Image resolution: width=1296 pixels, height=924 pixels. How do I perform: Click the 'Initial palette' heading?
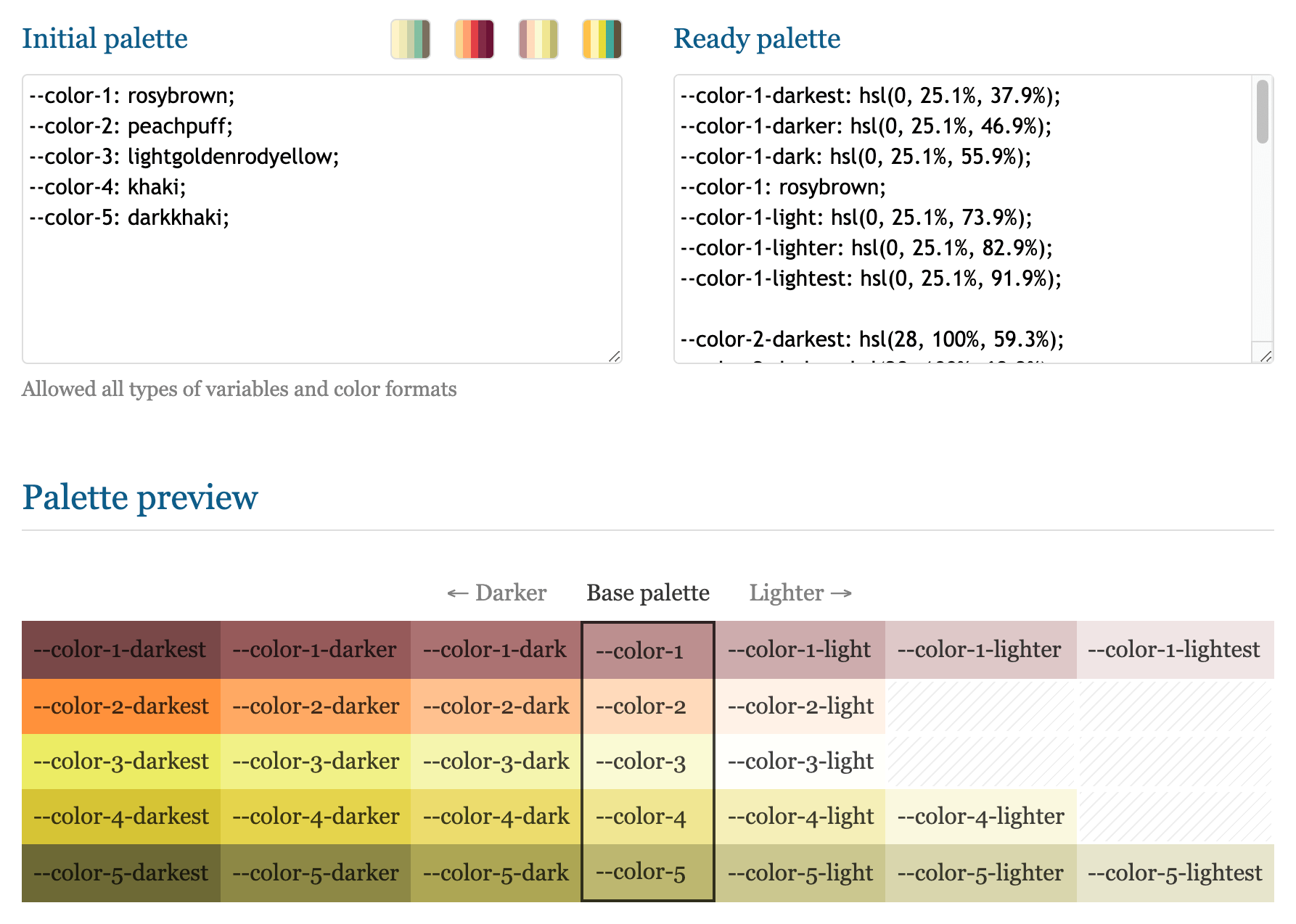104,38
